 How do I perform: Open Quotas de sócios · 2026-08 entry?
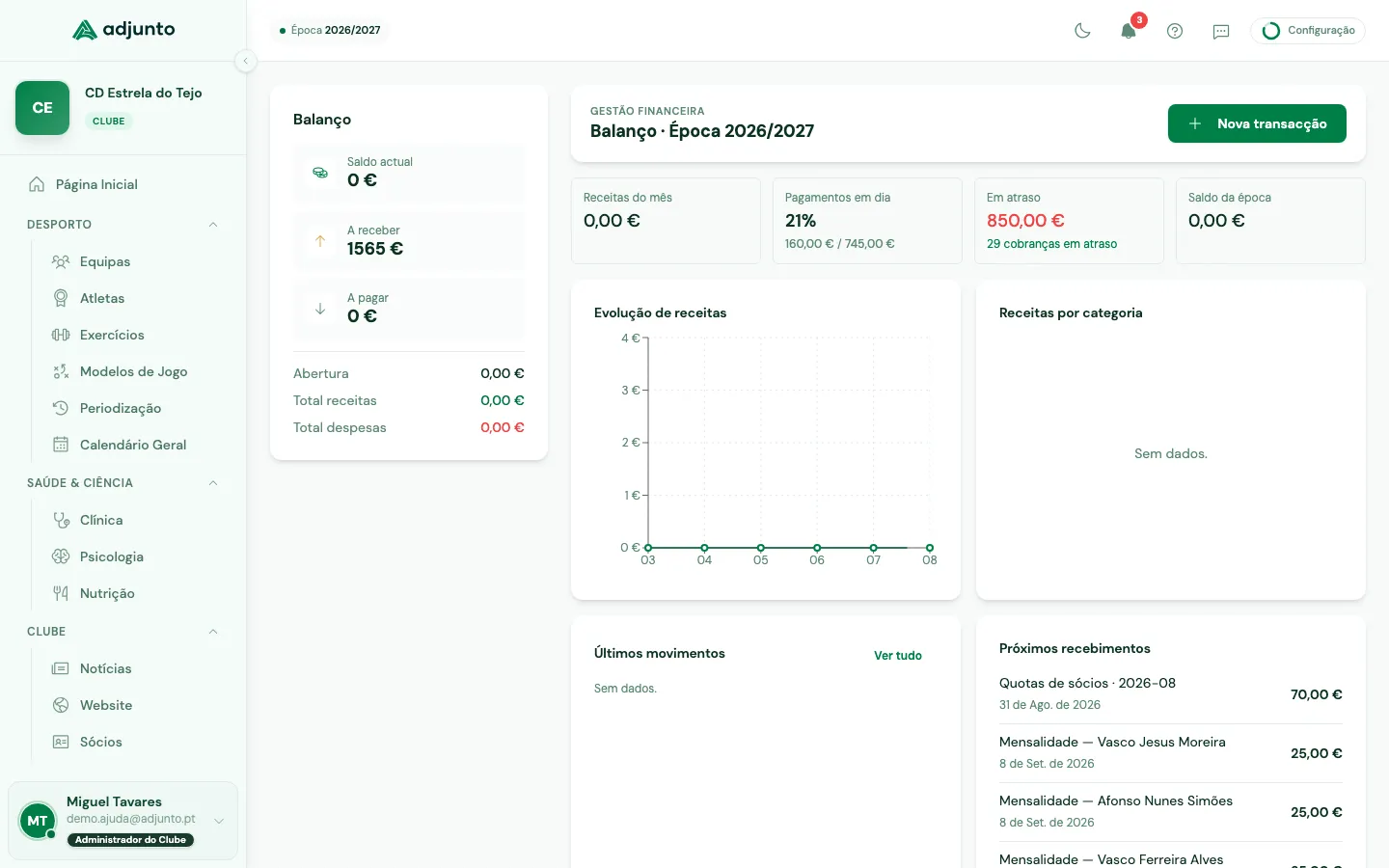(x=1171, y=694)
